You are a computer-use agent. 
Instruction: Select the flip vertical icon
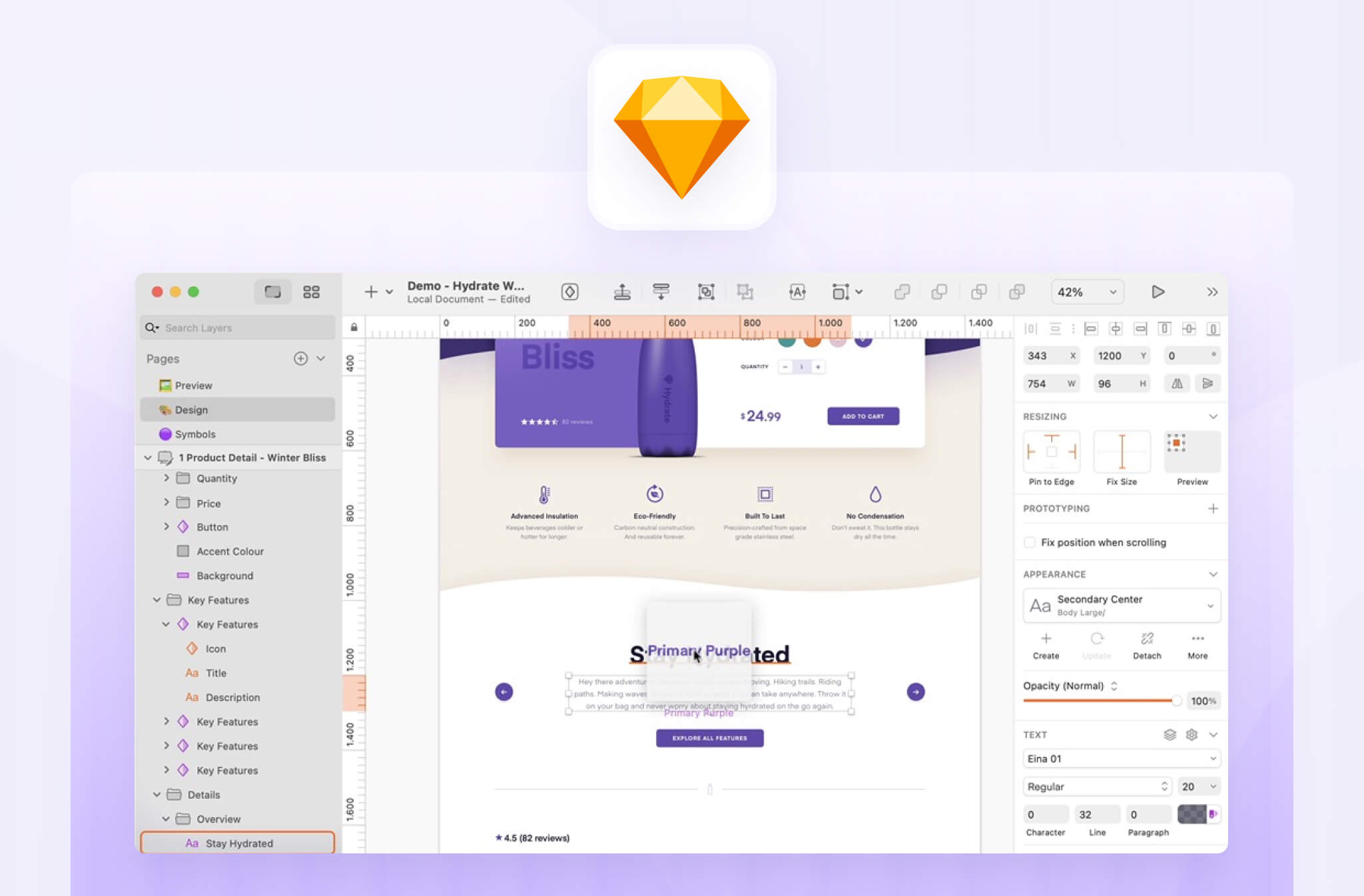1209,383
